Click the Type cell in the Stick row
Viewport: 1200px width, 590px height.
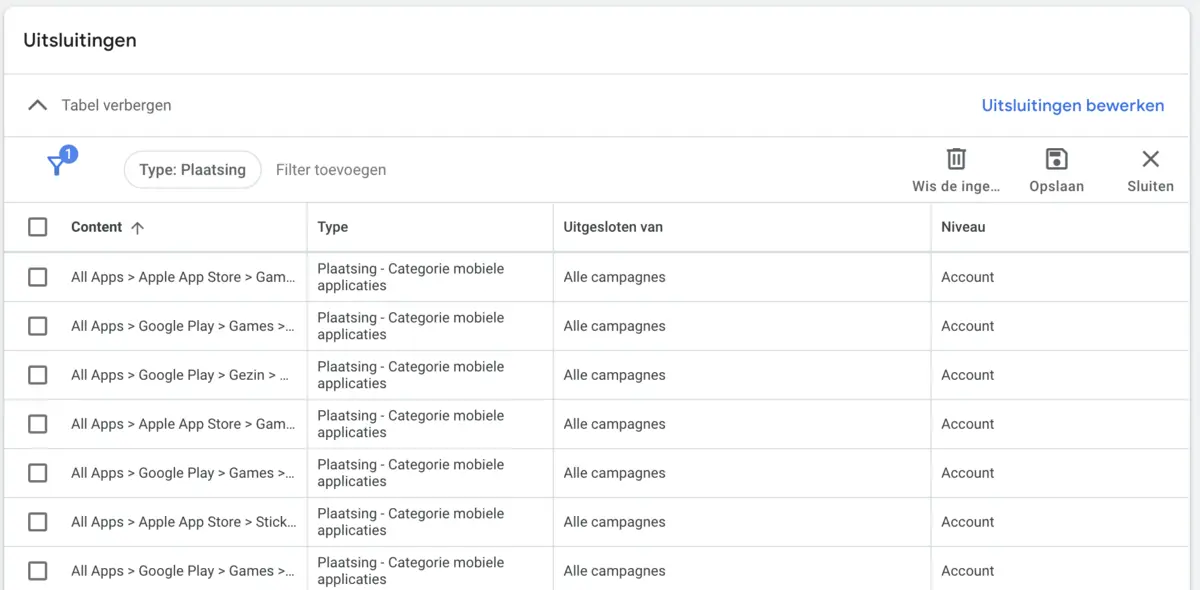tap(411, 522)
